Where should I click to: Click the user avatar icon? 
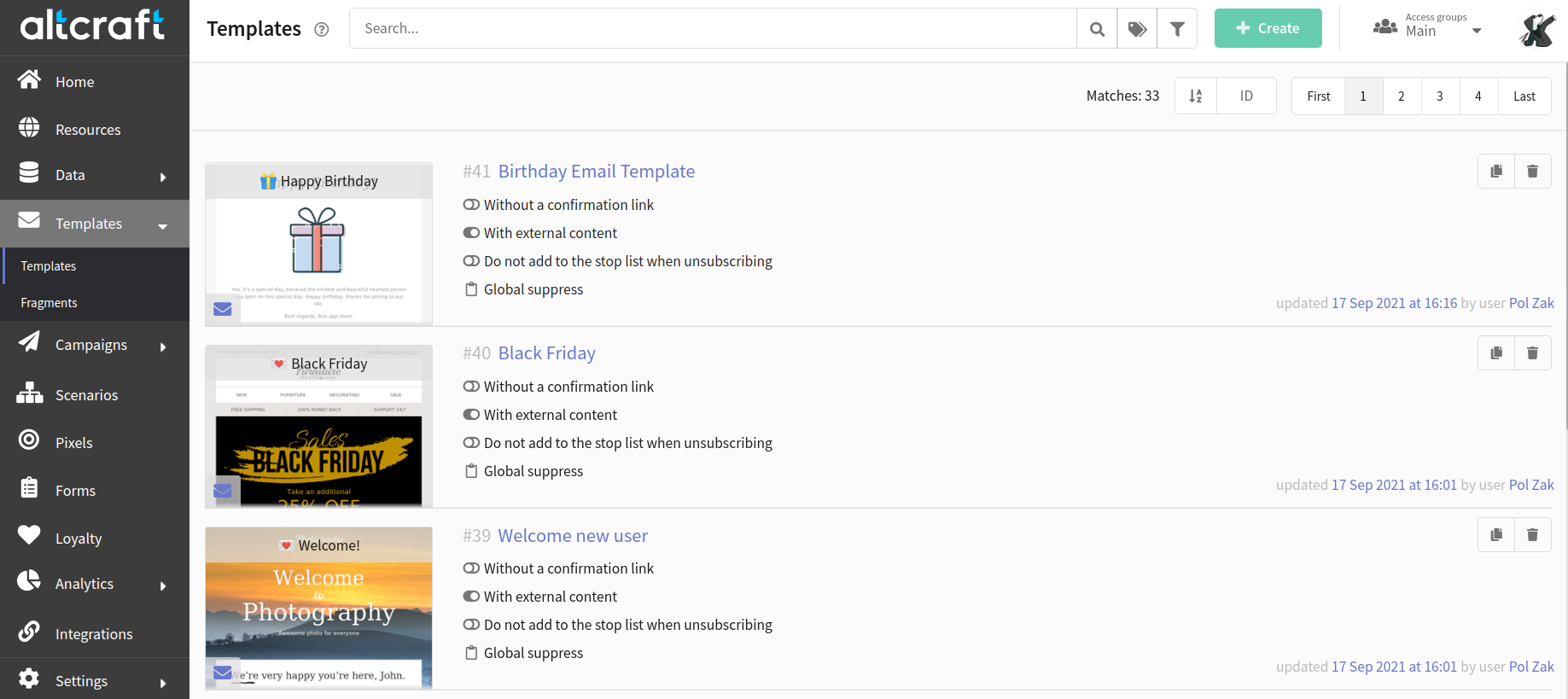coord(1537,30)
